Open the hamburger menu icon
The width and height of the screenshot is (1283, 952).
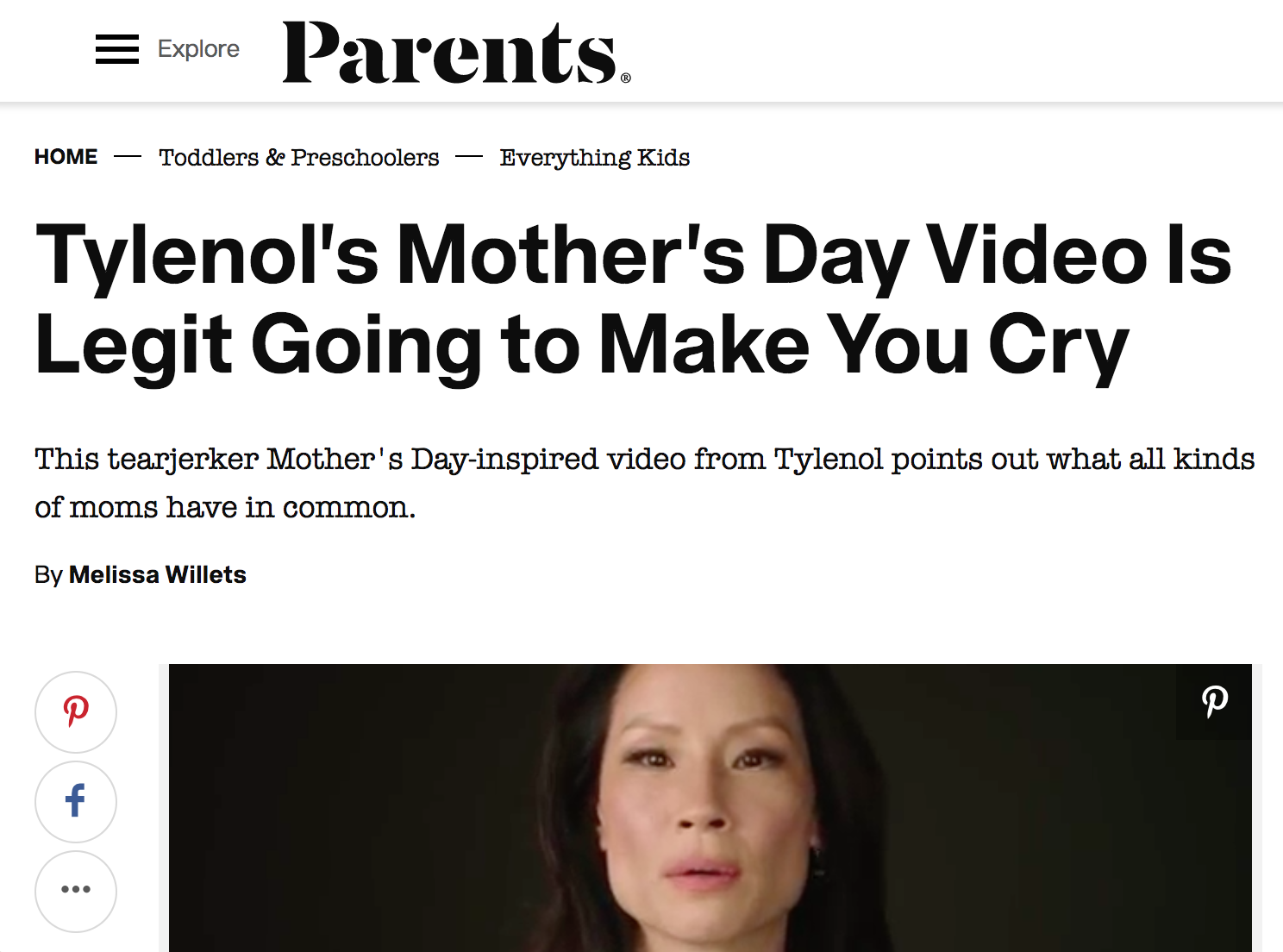[x=117, y=49]
